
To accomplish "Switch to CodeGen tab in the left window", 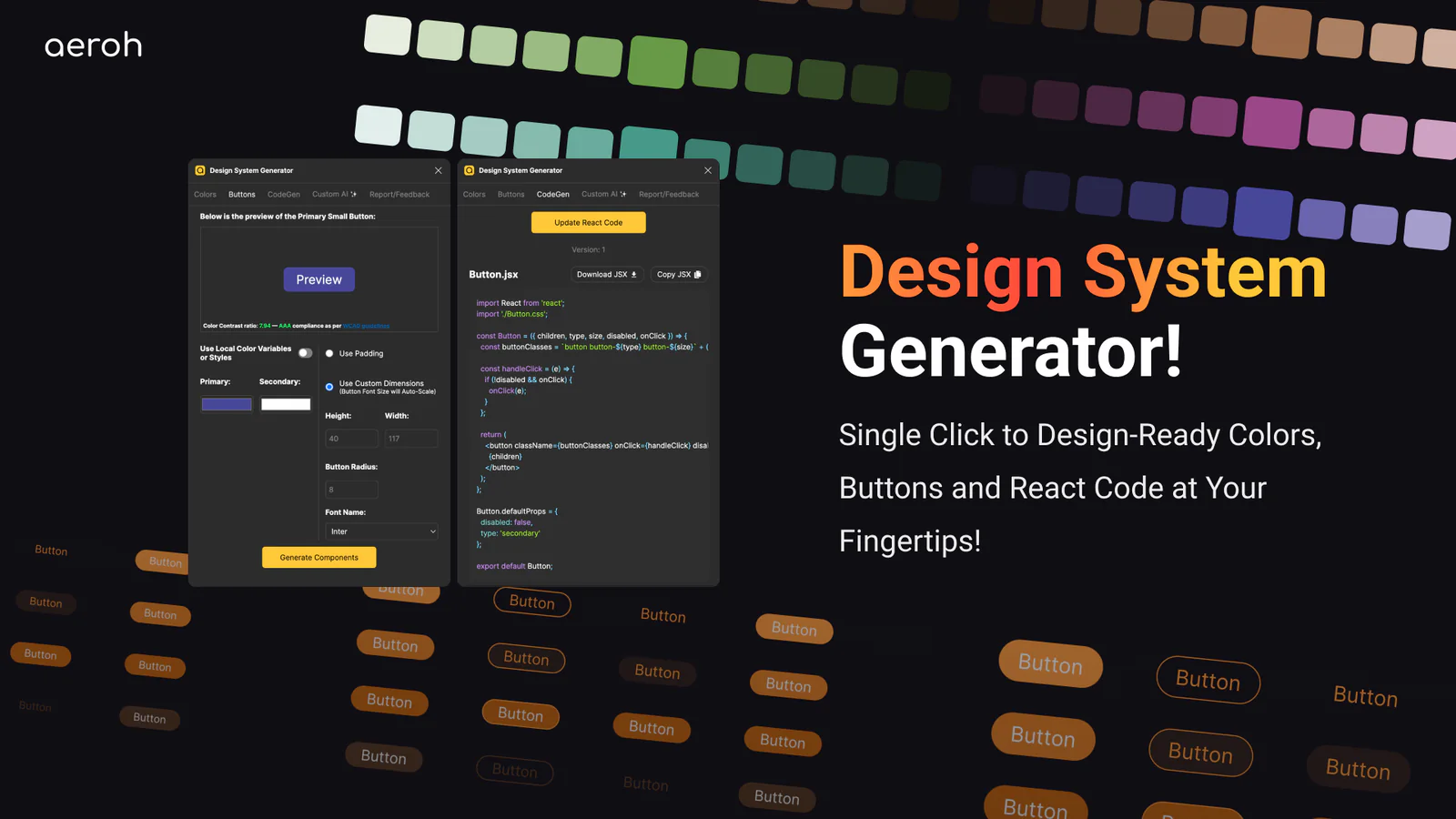I will pos(284,195).
